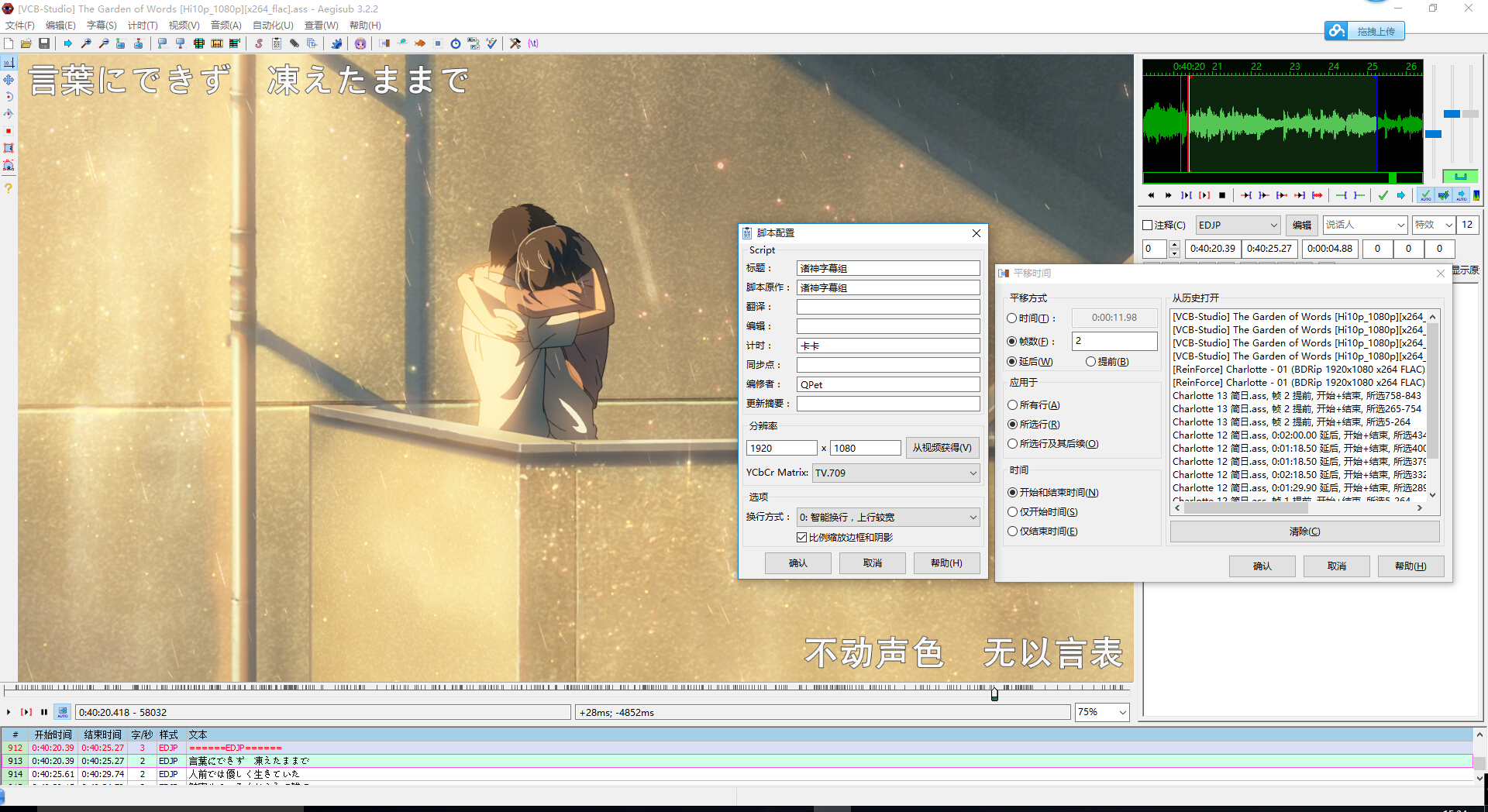Click the New subtitles file icon
1488x812 pixels.
click(x=9, y=43)
